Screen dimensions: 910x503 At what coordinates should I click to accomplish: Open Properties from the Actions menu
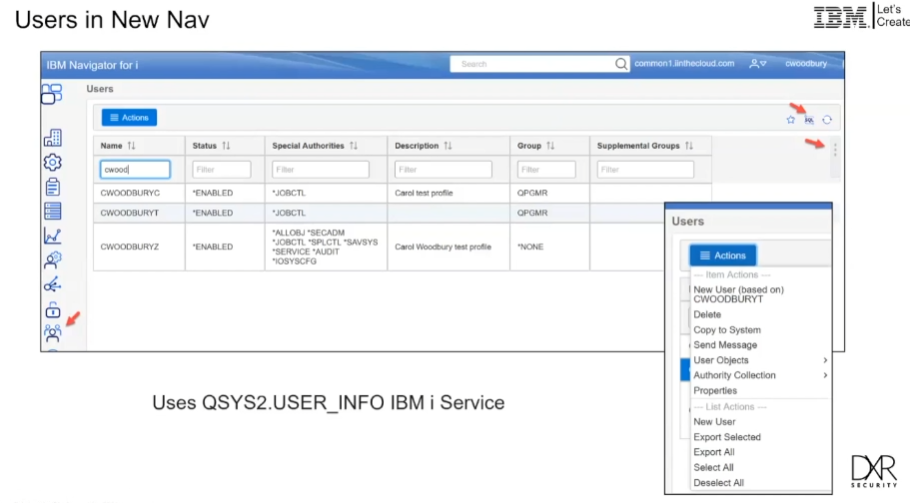(715, 390)
